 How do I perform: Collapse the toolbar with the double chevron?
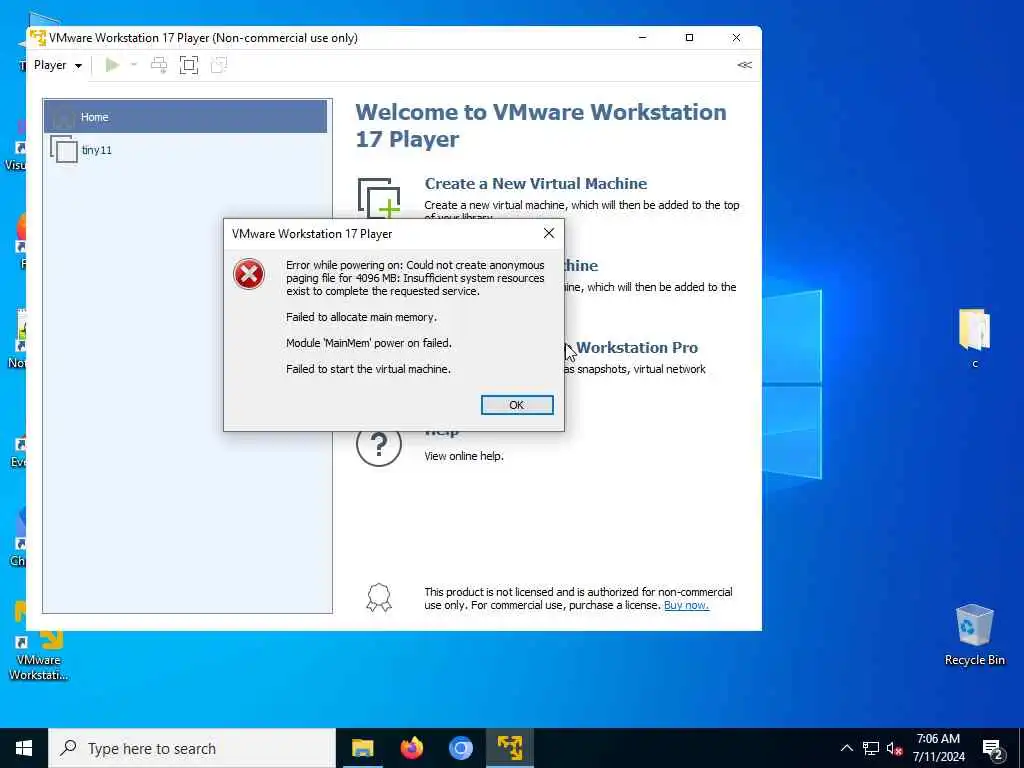point(744,65)
